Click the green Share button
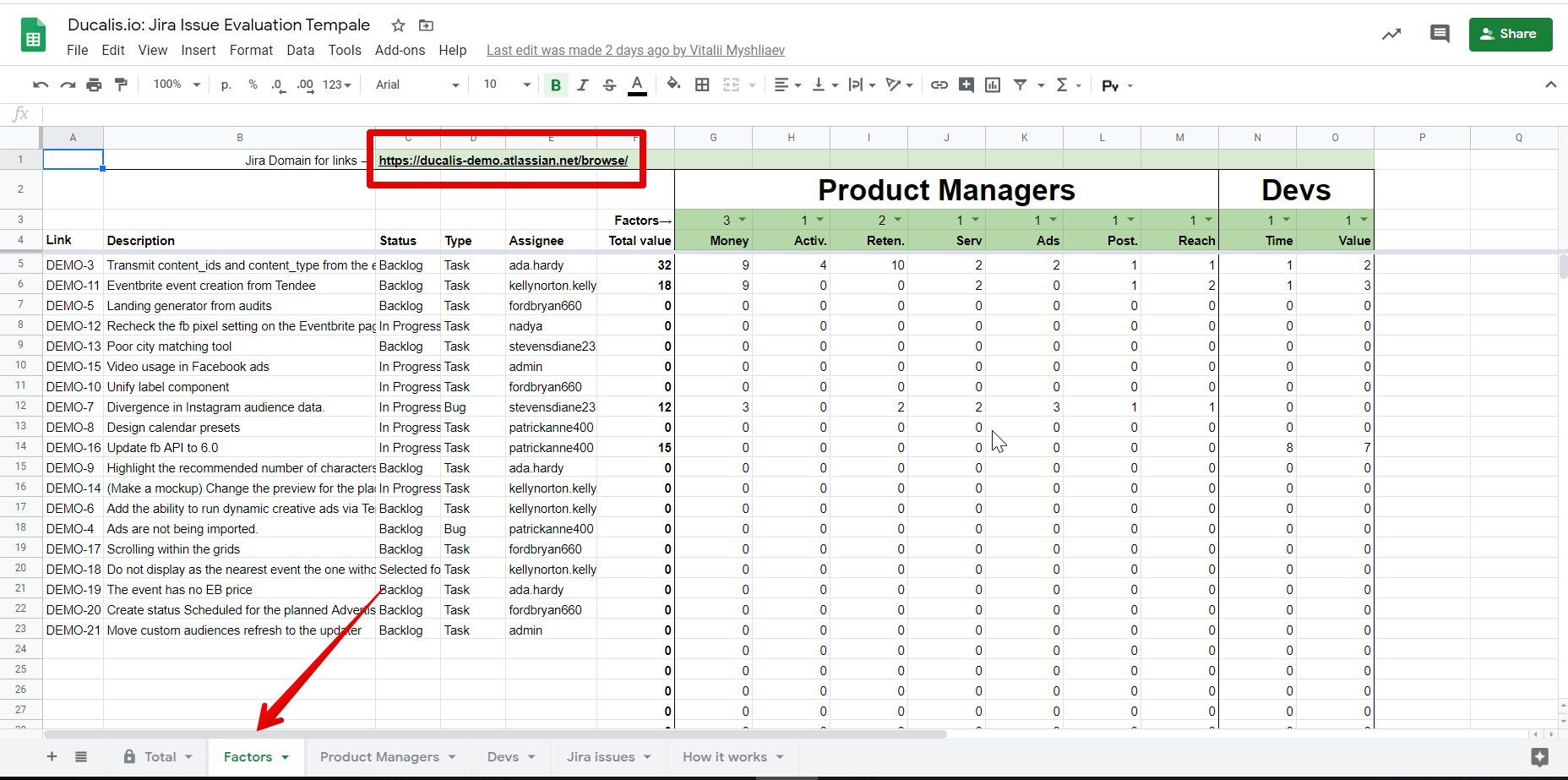This screenshot has height=780, width=1568. pos(1510,35)
